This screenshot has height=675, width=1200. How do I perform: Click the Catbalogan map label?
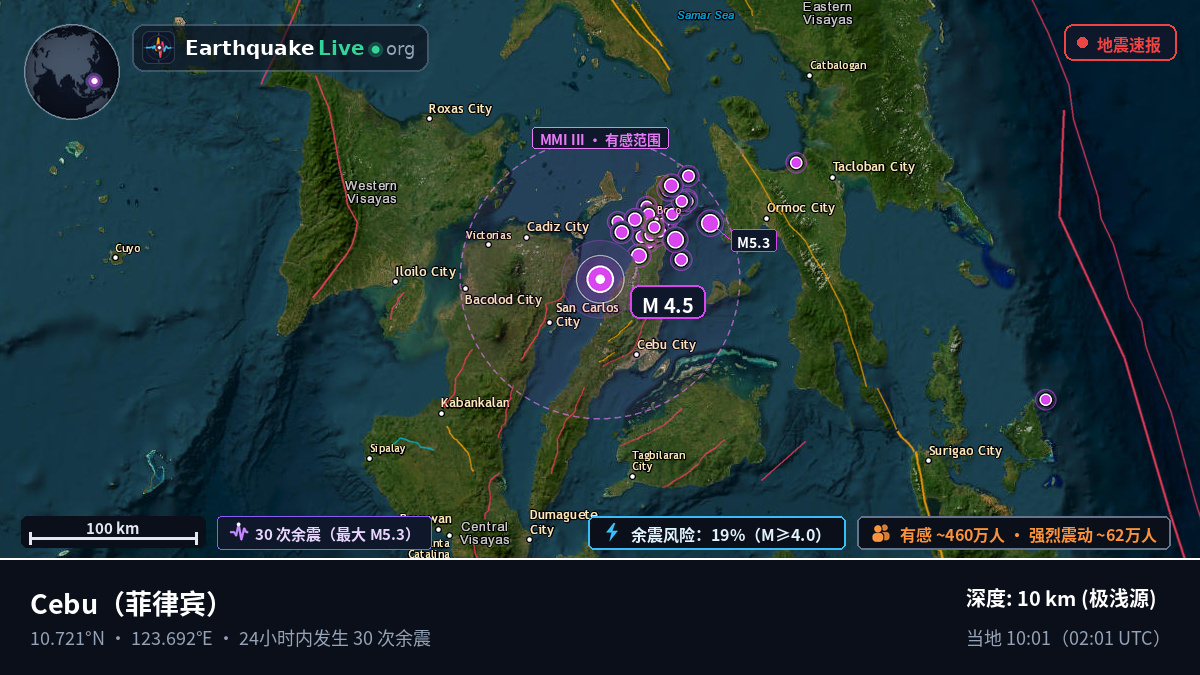(x=838, y=65)
